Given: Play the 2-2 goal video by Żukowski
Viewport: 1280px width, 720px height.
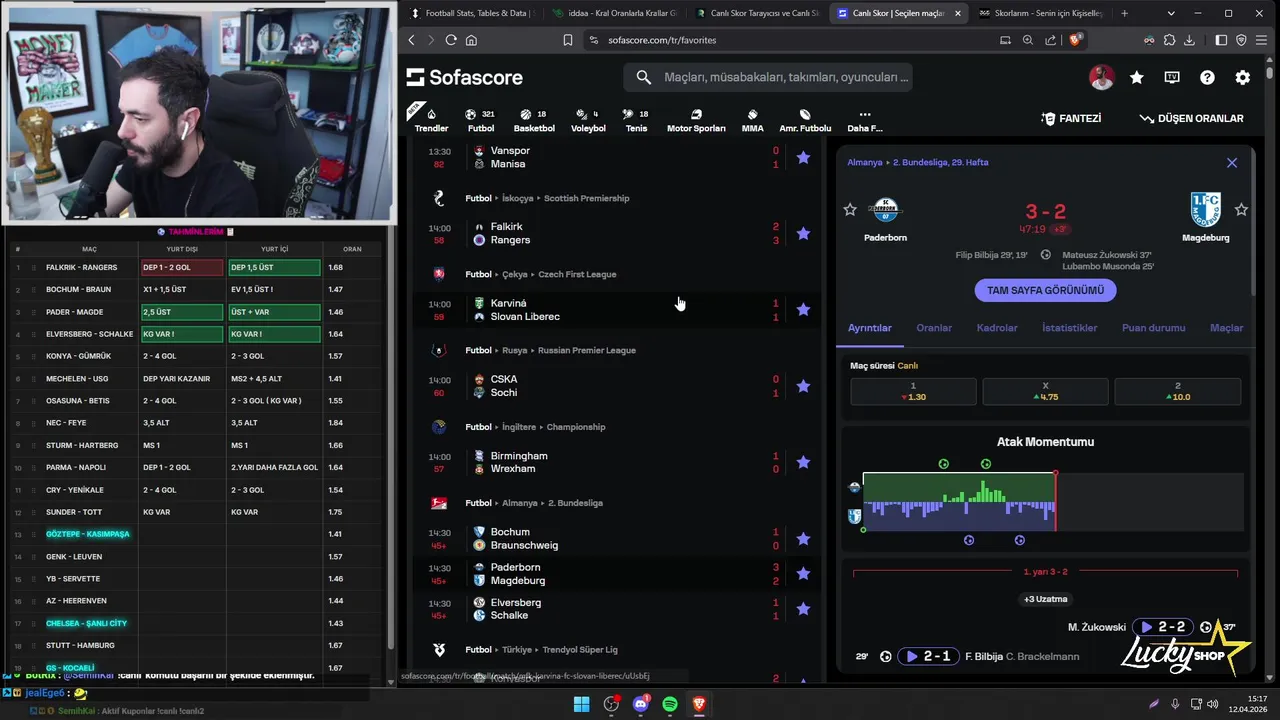Looking at the screenshot, I should tap(1163, 627).
